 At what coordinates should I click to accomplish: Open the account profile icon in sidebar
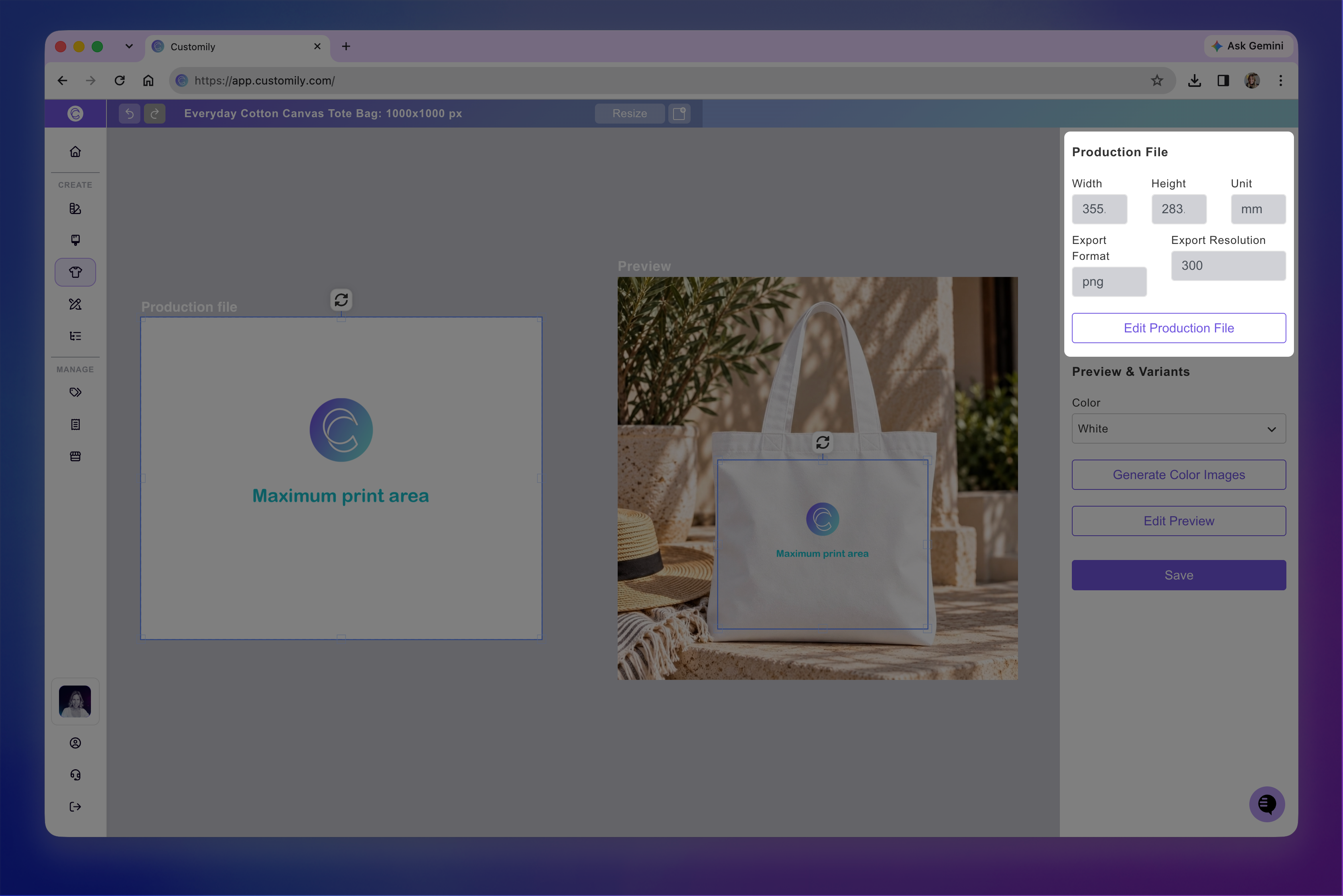(75, 743)
